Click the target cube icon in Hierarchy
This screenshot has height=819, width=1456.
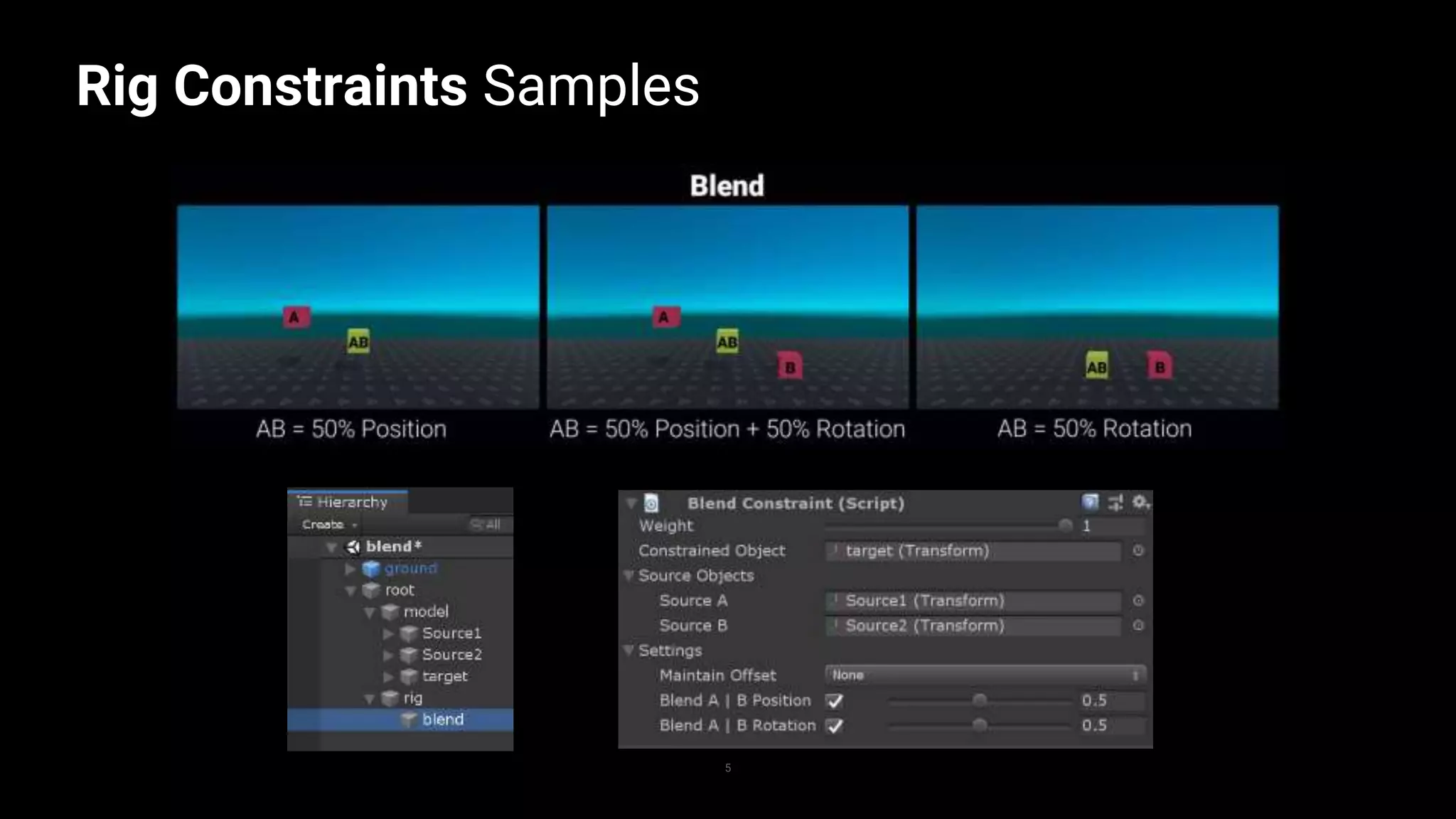pos(409,676)
